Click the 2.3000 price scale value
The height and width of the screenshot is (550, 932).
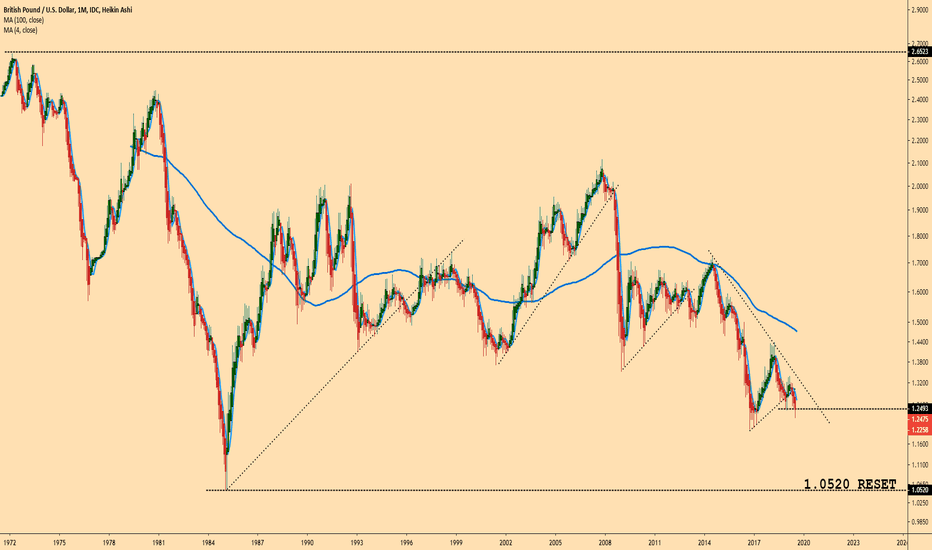click(920, 120)
